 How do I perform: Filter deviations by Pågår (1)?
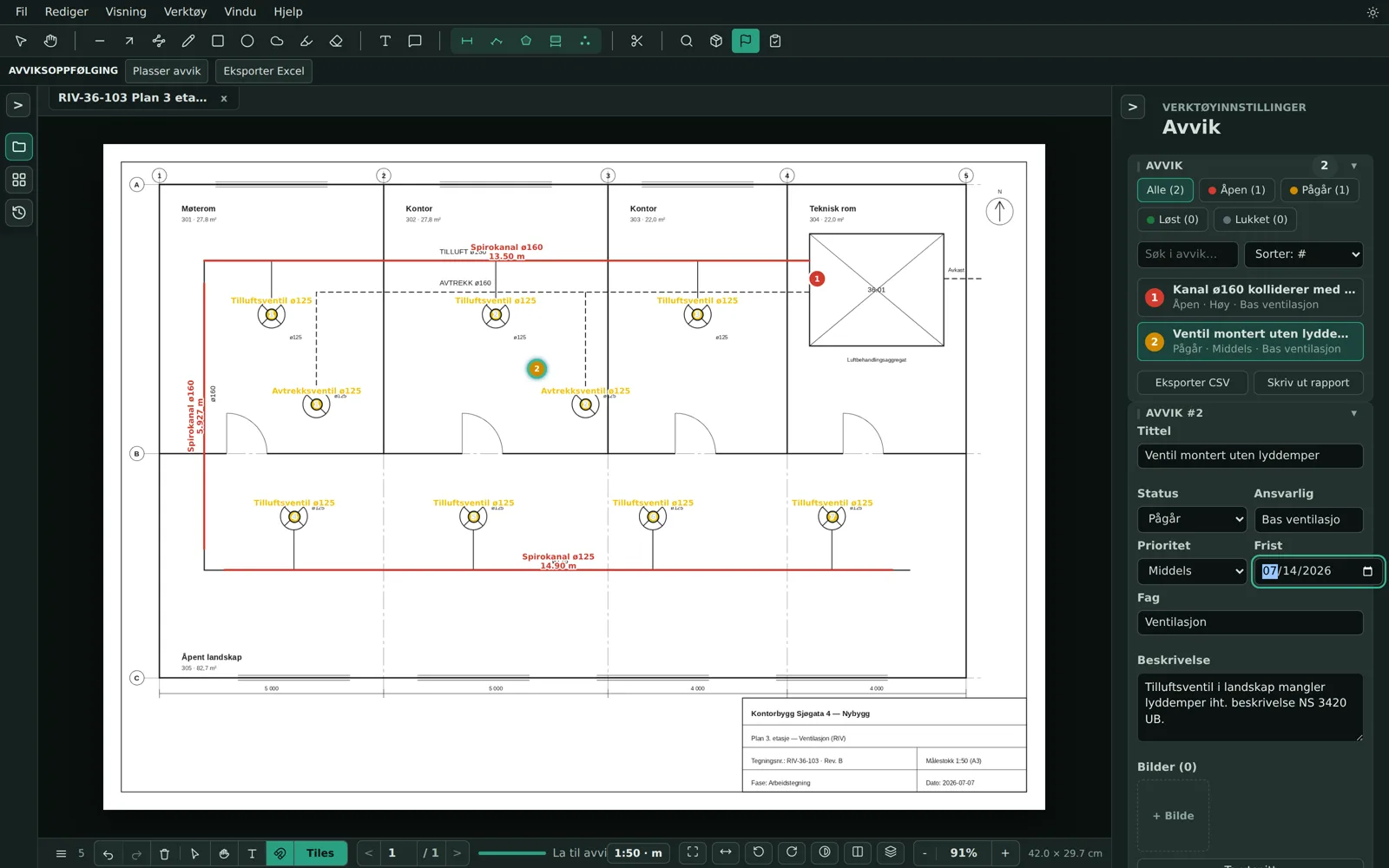point(1320,190)
